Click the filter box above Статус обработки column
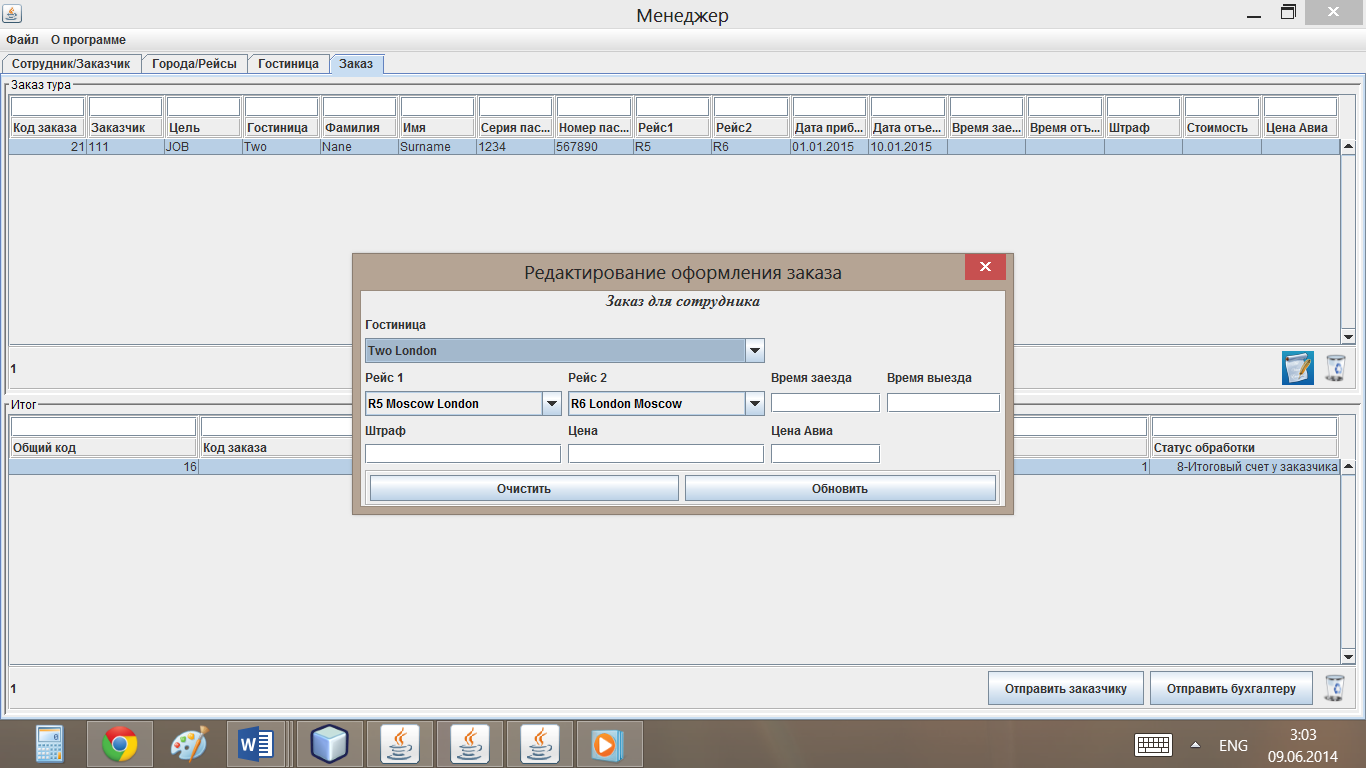 [1244, 427]
